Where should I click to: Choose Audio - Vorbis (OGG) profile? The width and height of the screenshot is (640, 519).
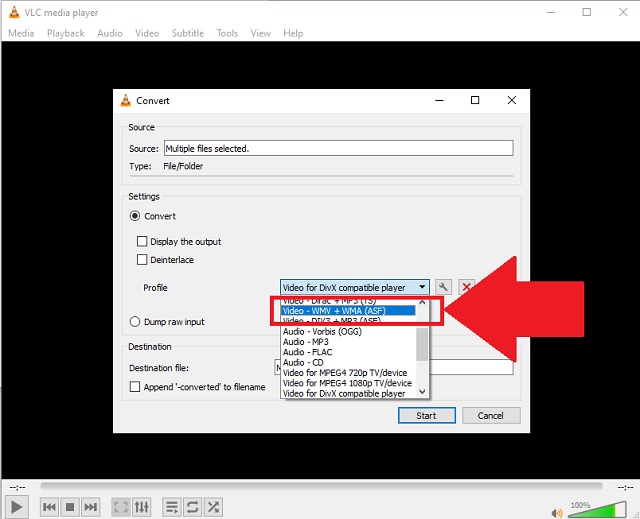[x=348, y=331]
